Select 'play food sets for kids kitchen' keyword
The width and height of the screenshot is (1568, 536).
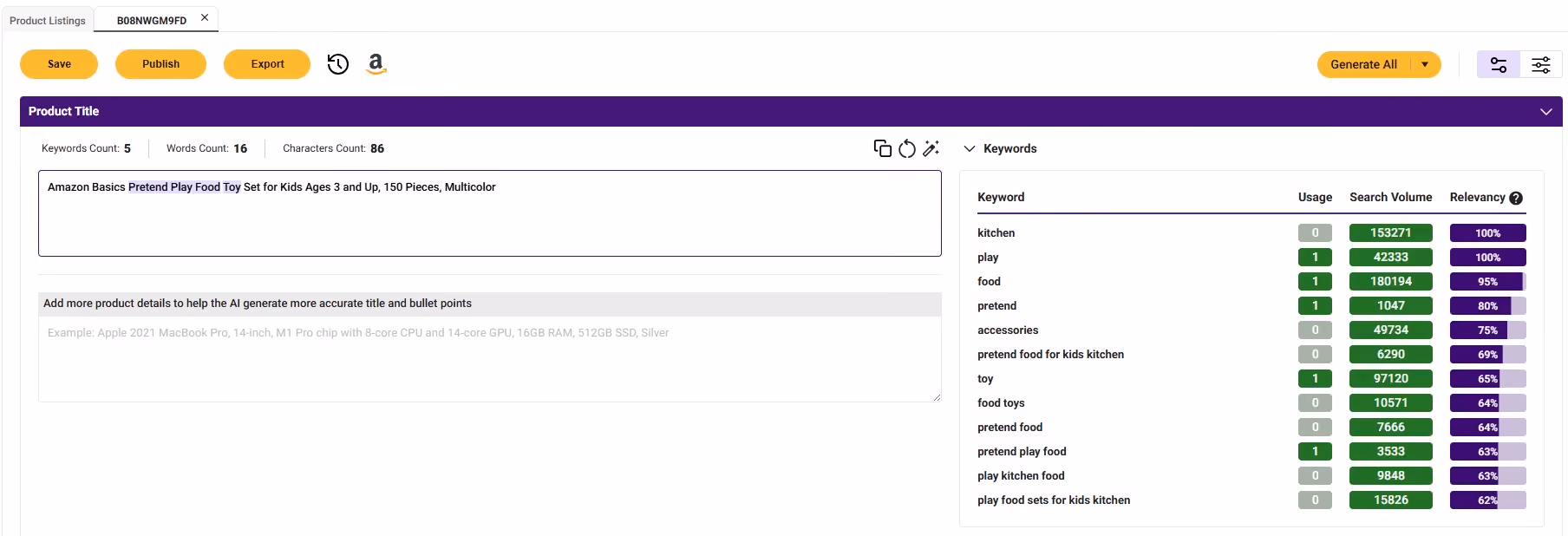coord(1054,500)
